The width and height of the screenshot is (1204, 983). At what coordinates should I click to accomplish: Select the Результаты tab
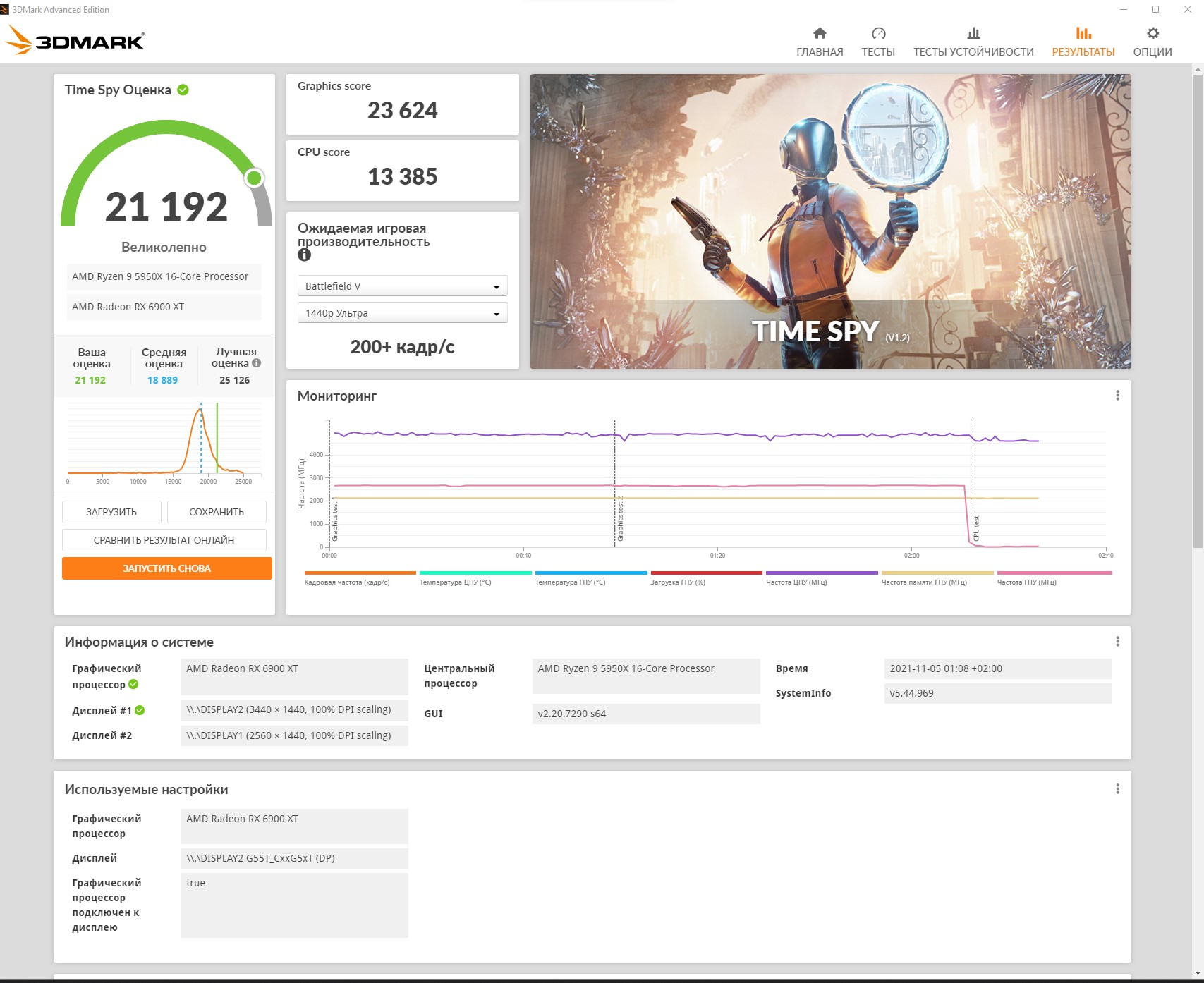pos(1083,42)
